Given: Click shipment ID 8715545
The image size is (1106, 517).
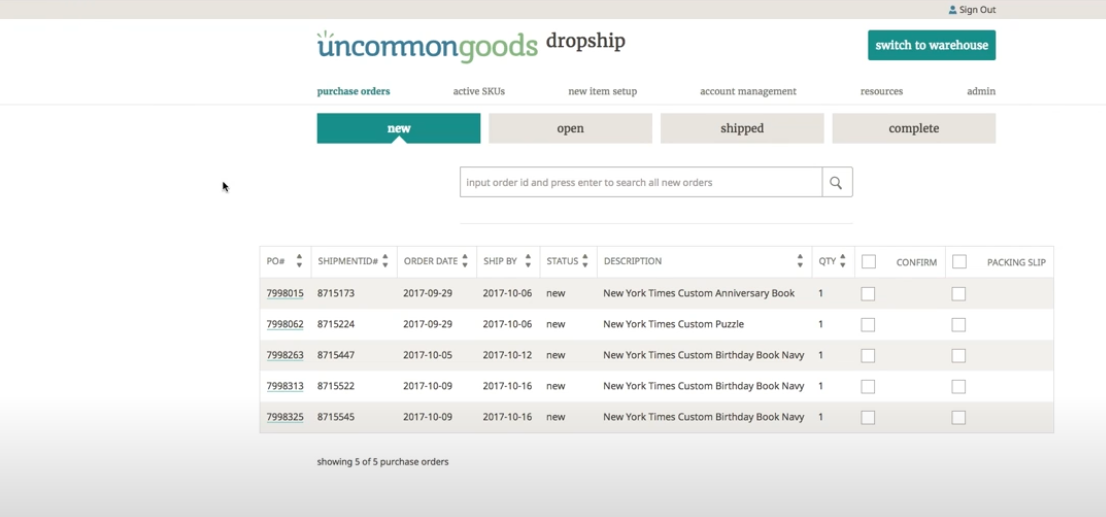Looking at the screenshot, I should (x=336, y=417).
